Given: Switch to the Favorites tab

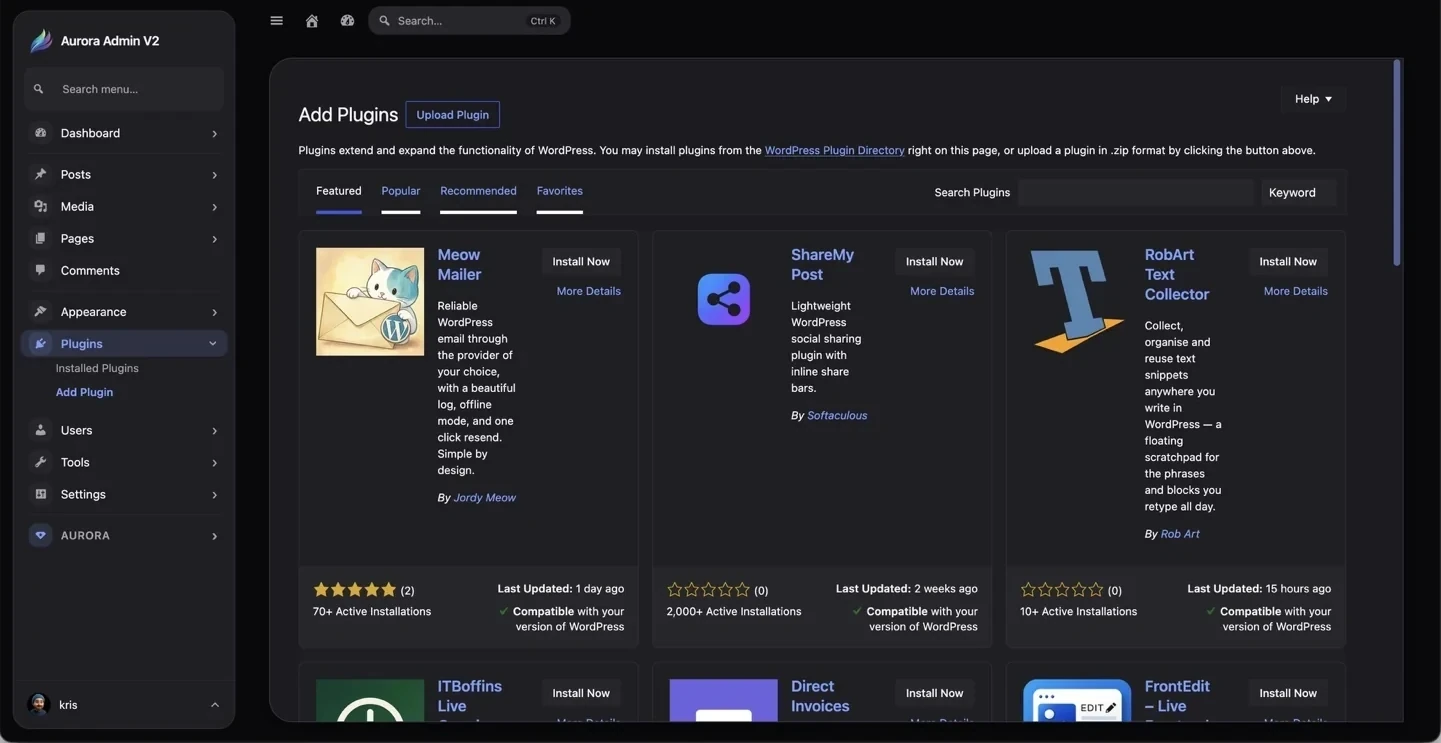Looking at the screenshot, I should [x=560, y=191].
